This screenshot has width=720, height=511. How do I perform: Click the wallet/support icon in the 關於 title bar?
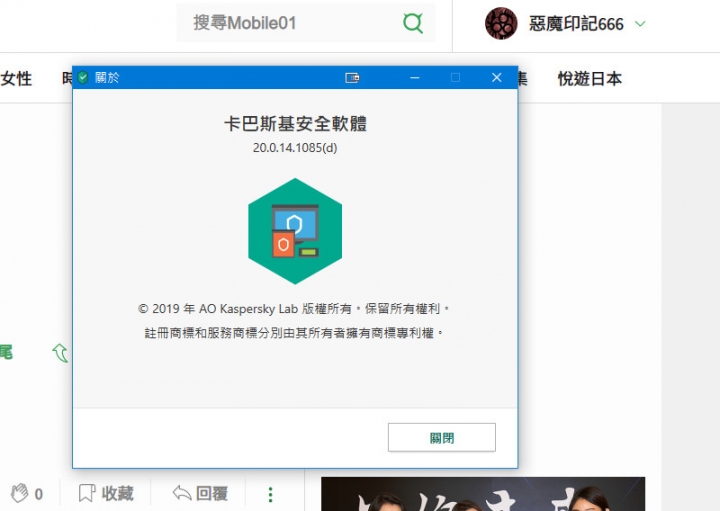coord(352,78)
